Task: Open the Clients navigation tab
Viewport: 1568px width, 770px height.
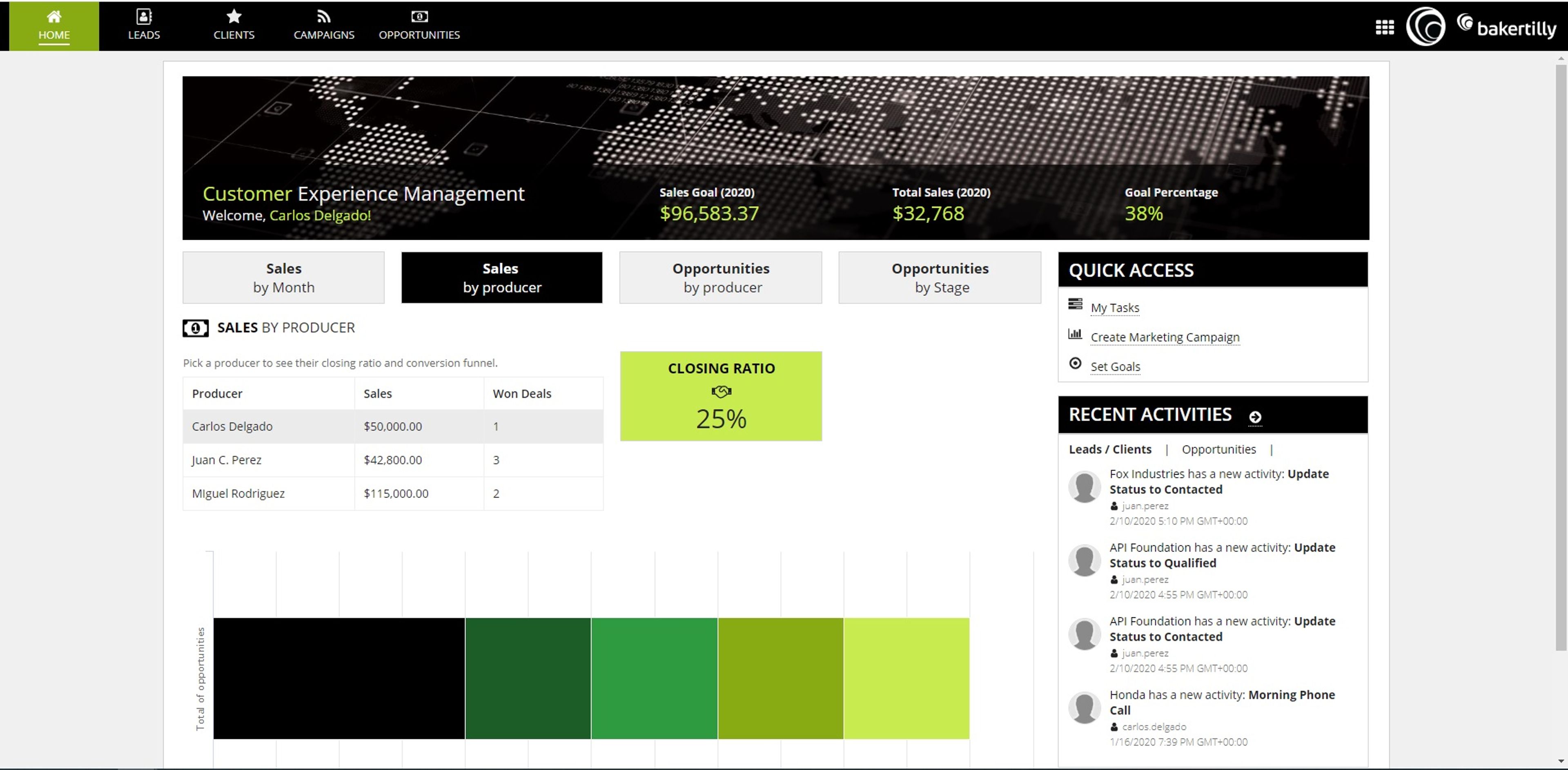Action: 234,26
